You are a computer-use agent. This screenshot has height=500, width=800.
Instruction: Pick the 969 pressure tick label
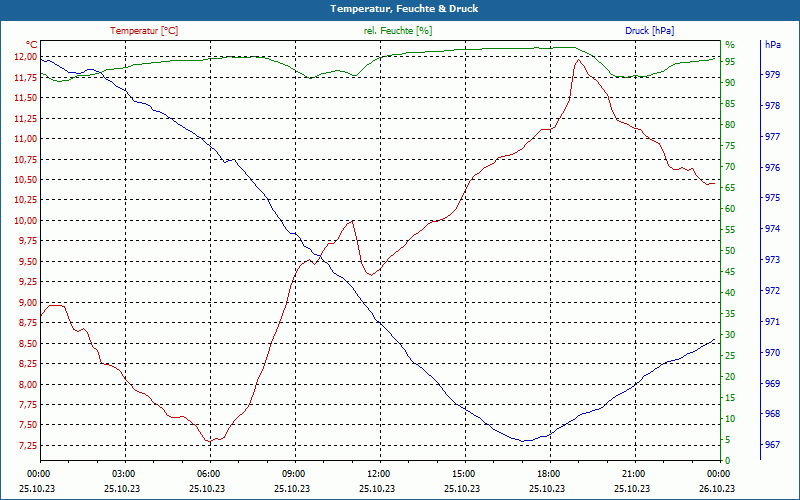coord(773,383)
